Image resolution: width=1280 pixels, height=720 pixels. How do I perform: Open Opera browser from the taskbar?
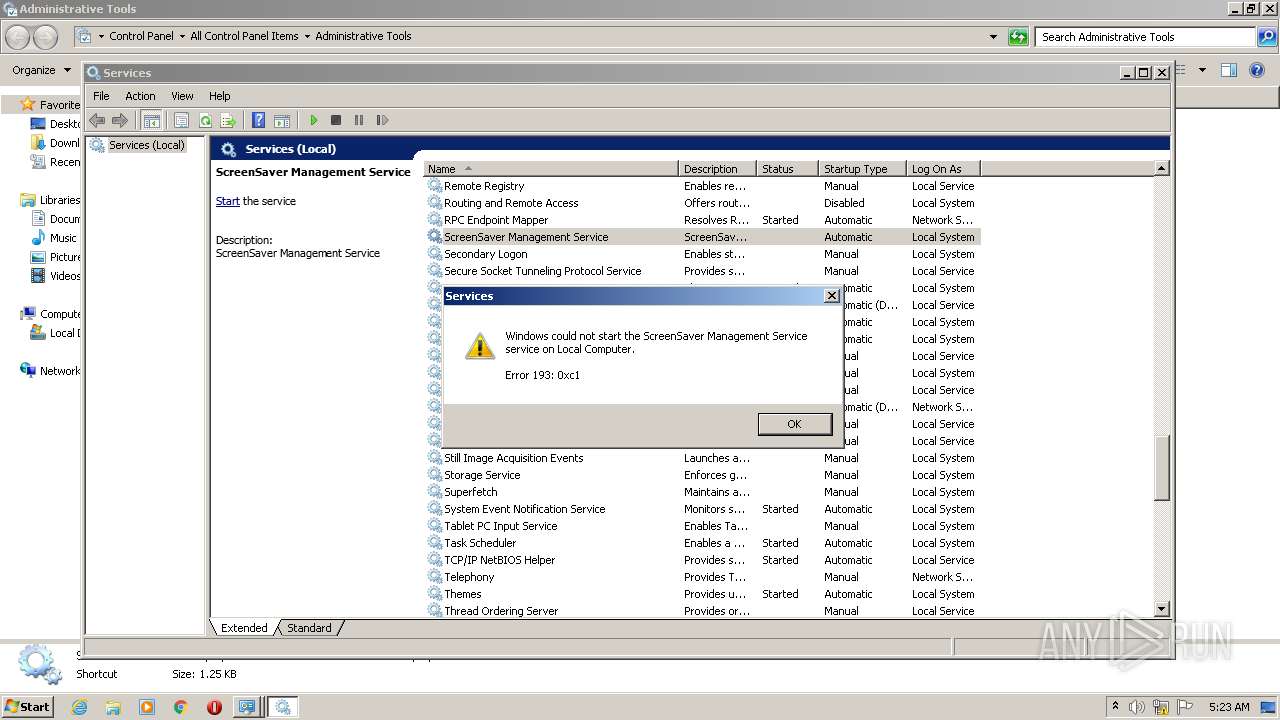pyautogui.click(x=214, y=707)
